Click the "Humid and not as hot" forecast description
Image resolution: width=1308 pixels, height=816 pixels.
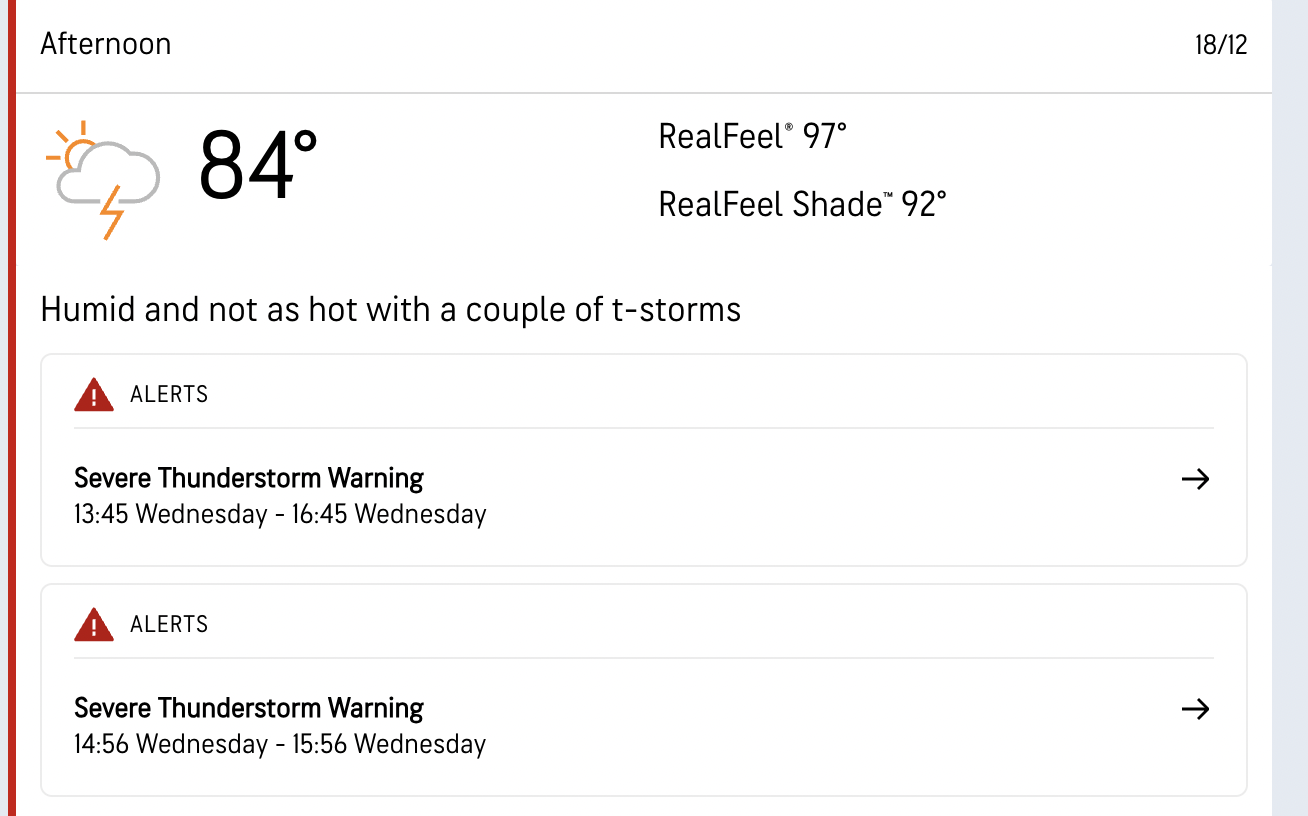391,309
